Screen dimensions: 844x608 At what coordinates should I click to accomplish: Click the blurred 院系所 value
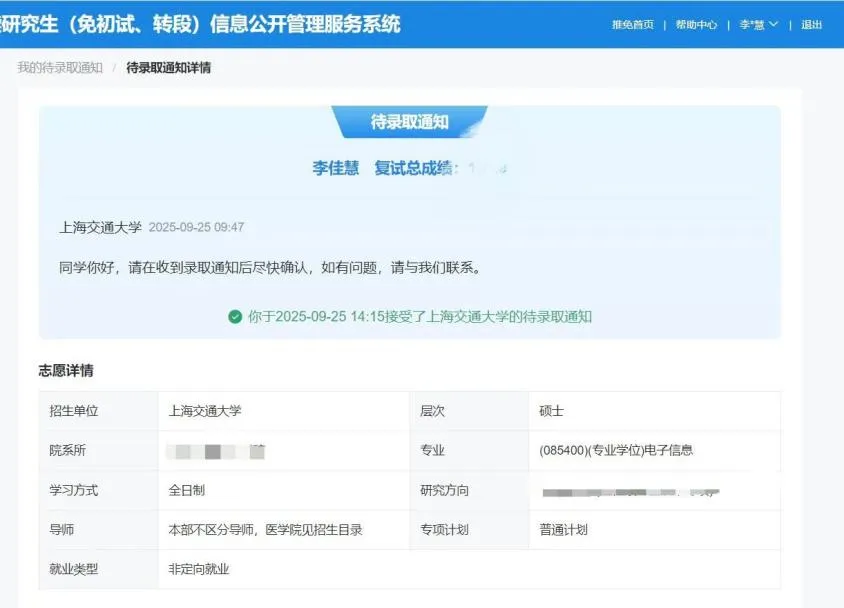(216, 451)
